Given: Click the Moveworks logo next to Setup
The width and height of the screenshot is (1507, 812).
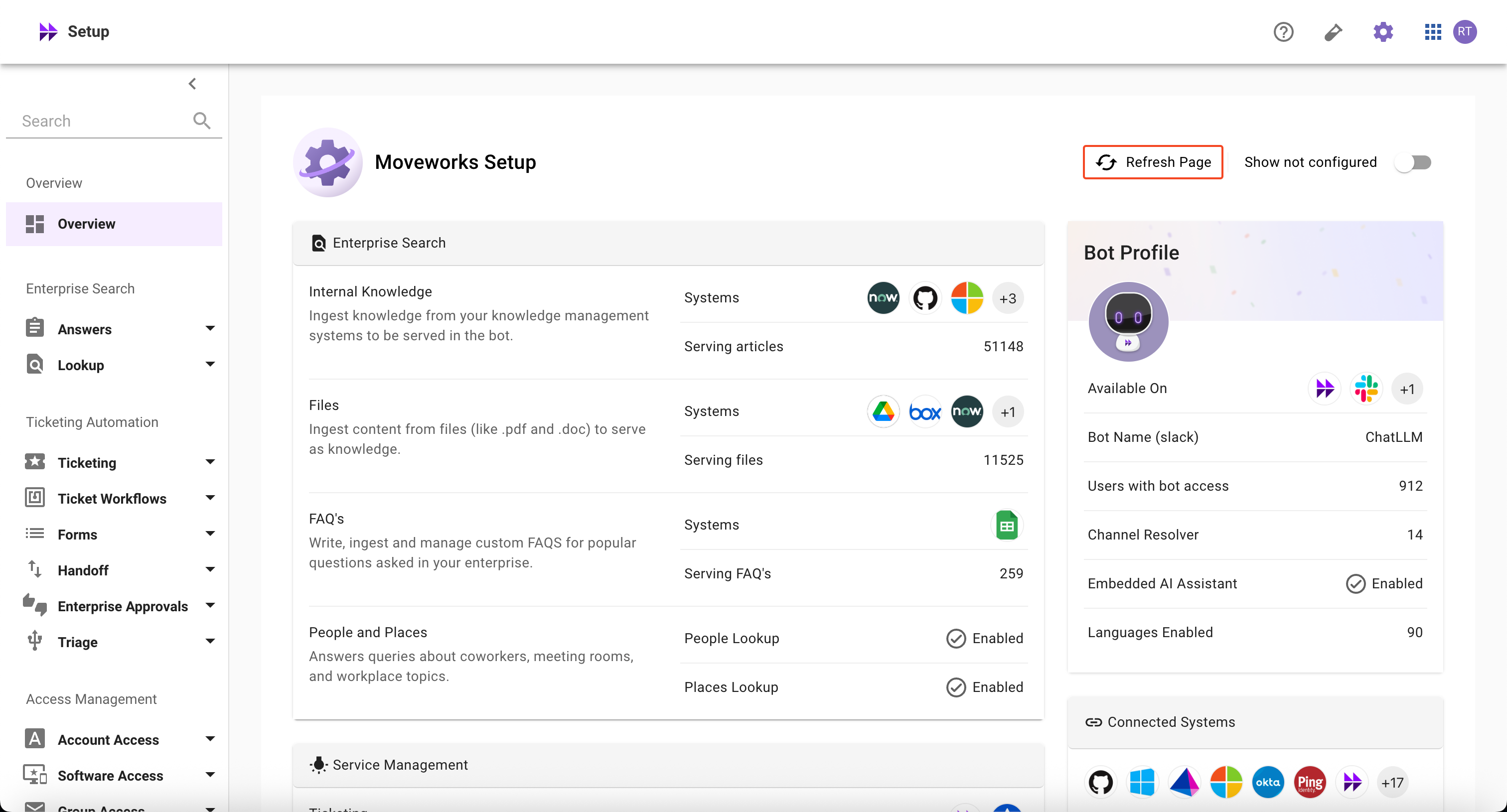Looking at the screenshot, I should click(48, 31).
